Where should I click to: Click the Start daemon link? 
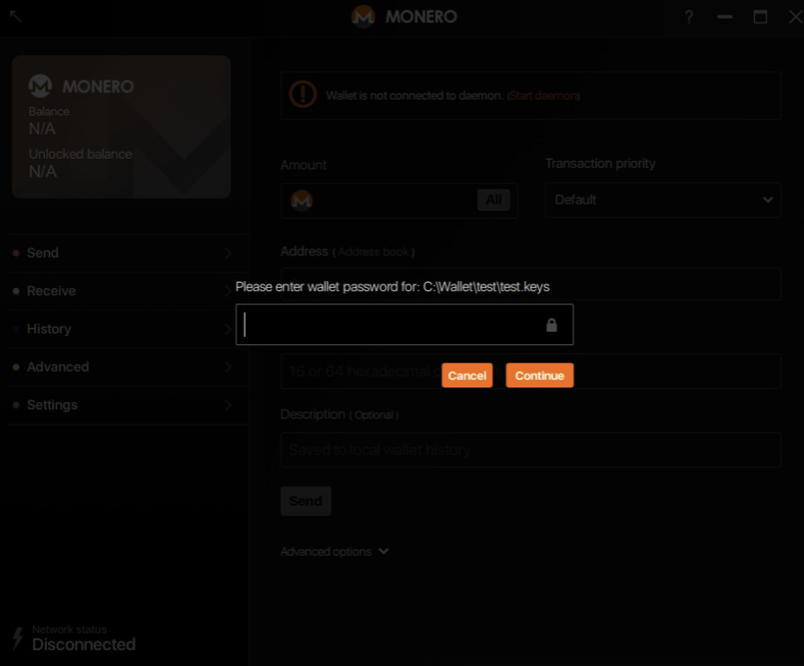pyautogui.click(x=541, y=96)
